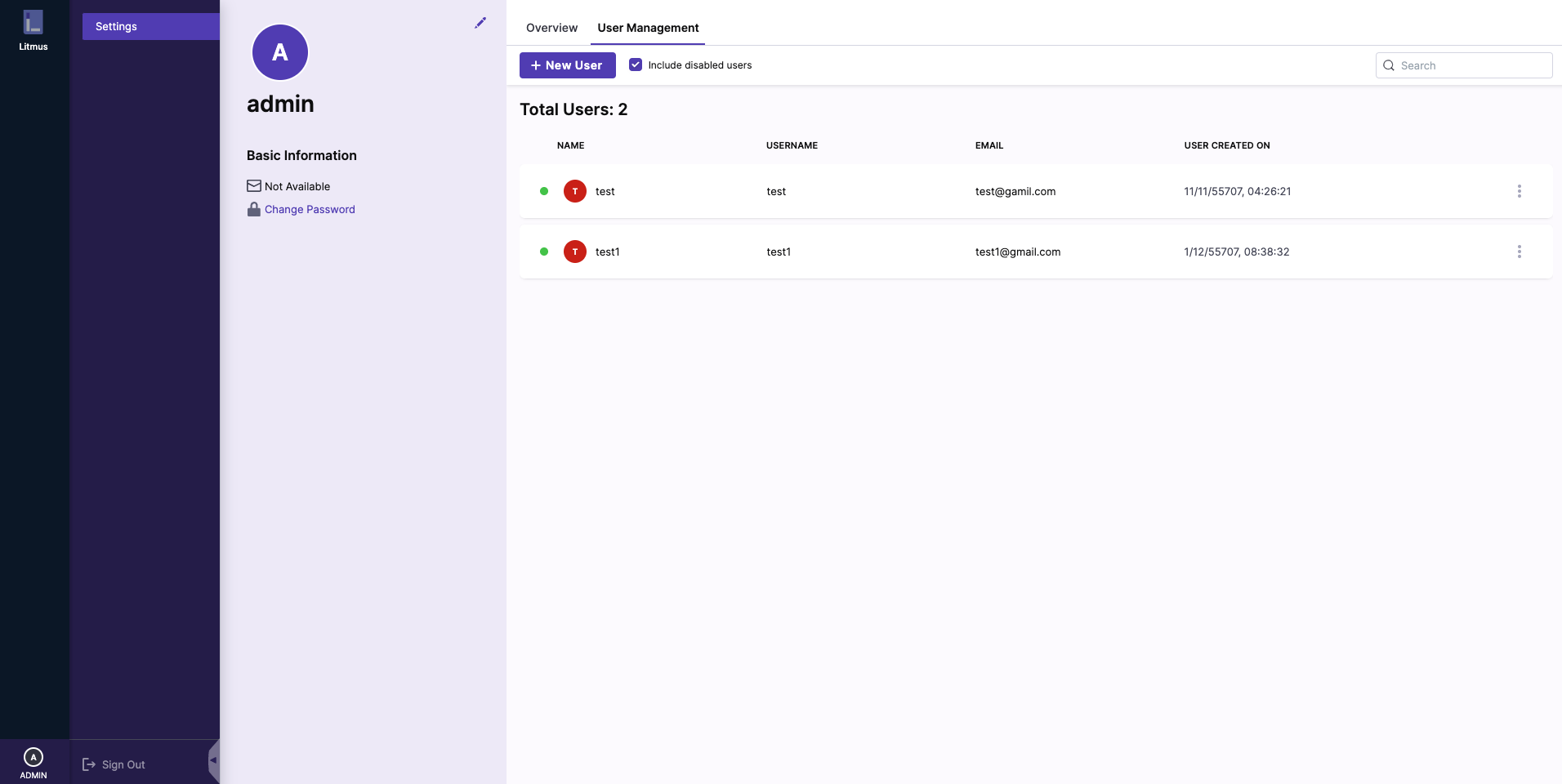Select the test1@gmail.com user row
Screen dimensions: 1562x784
click(1017, 252)
